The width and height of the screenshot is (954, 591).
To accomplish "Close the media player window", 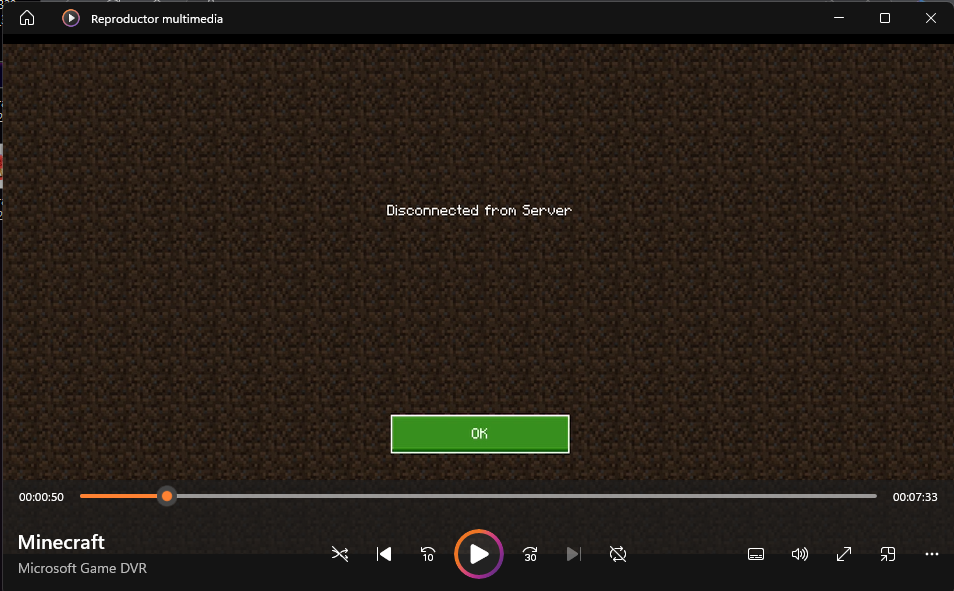I will (931, 18).
